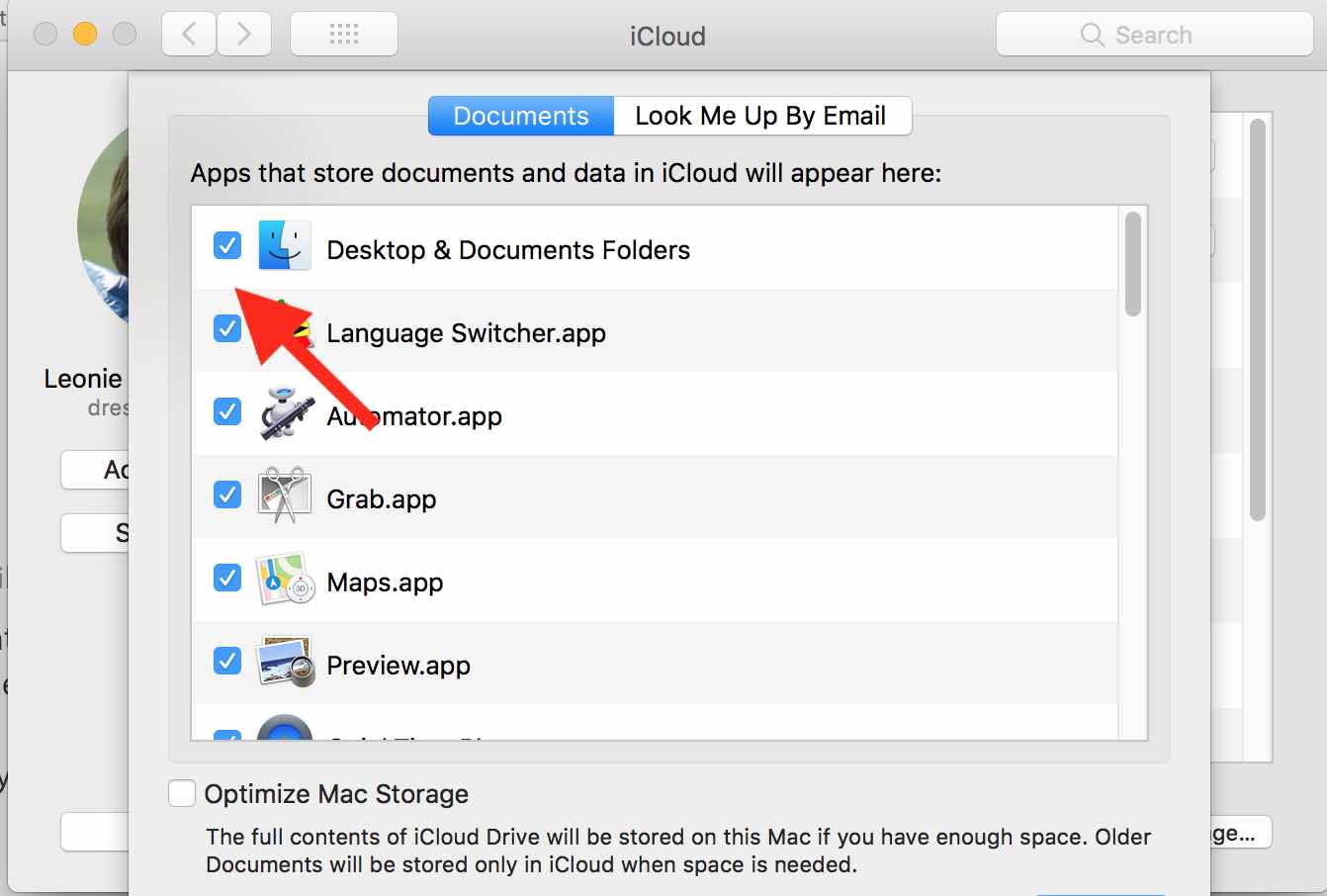The width and height of the screenshot is (1327, 896).
Task: Click the app list scrollbar
Action: 1133,264
